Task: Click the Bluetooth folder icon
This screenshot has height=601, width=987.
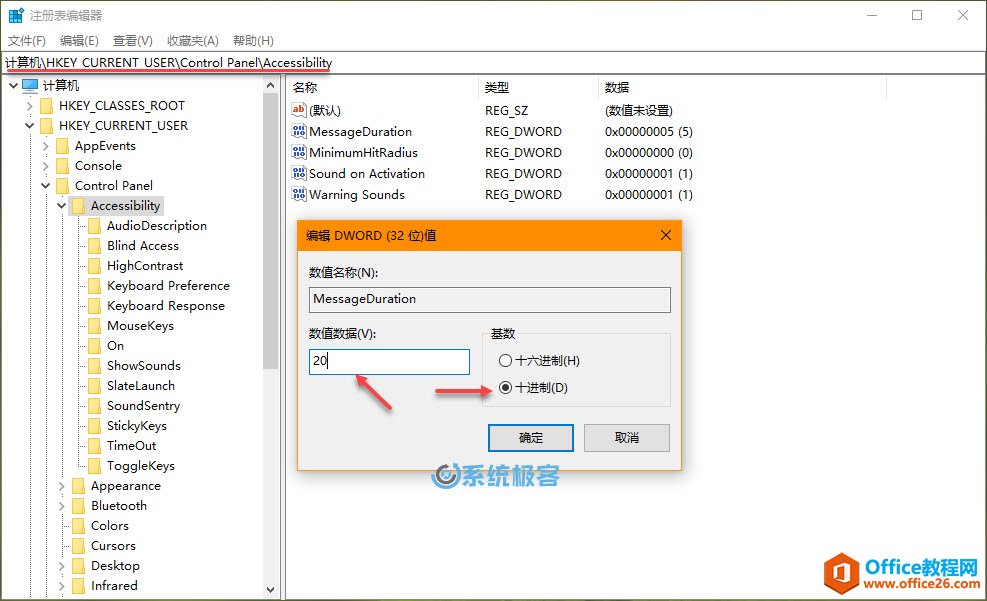Action: tap(78, 506)
